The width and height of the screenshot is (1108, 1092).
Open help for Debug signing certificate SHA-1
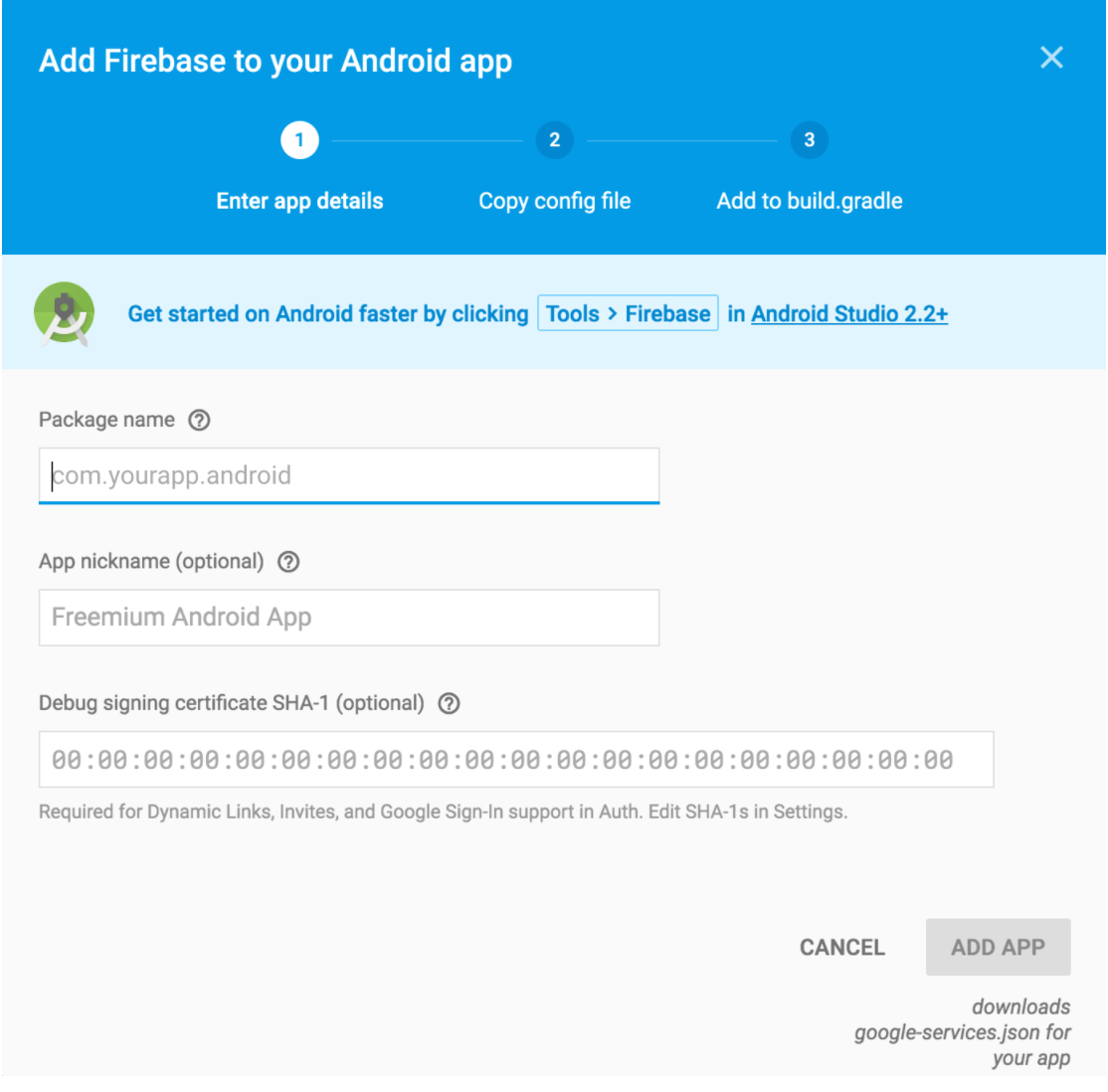coord(450,704)
